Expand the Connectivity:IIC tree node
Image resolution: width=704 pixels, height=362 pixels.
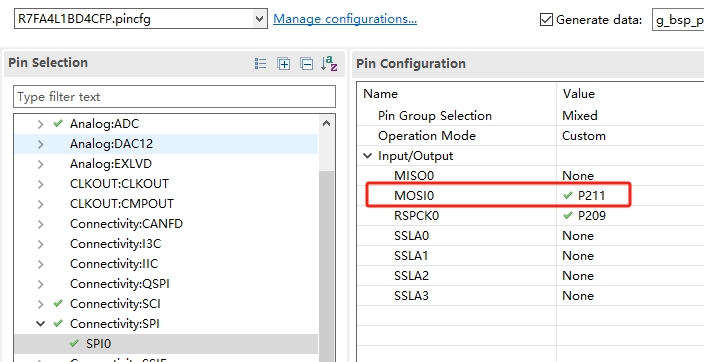(40, 264)
